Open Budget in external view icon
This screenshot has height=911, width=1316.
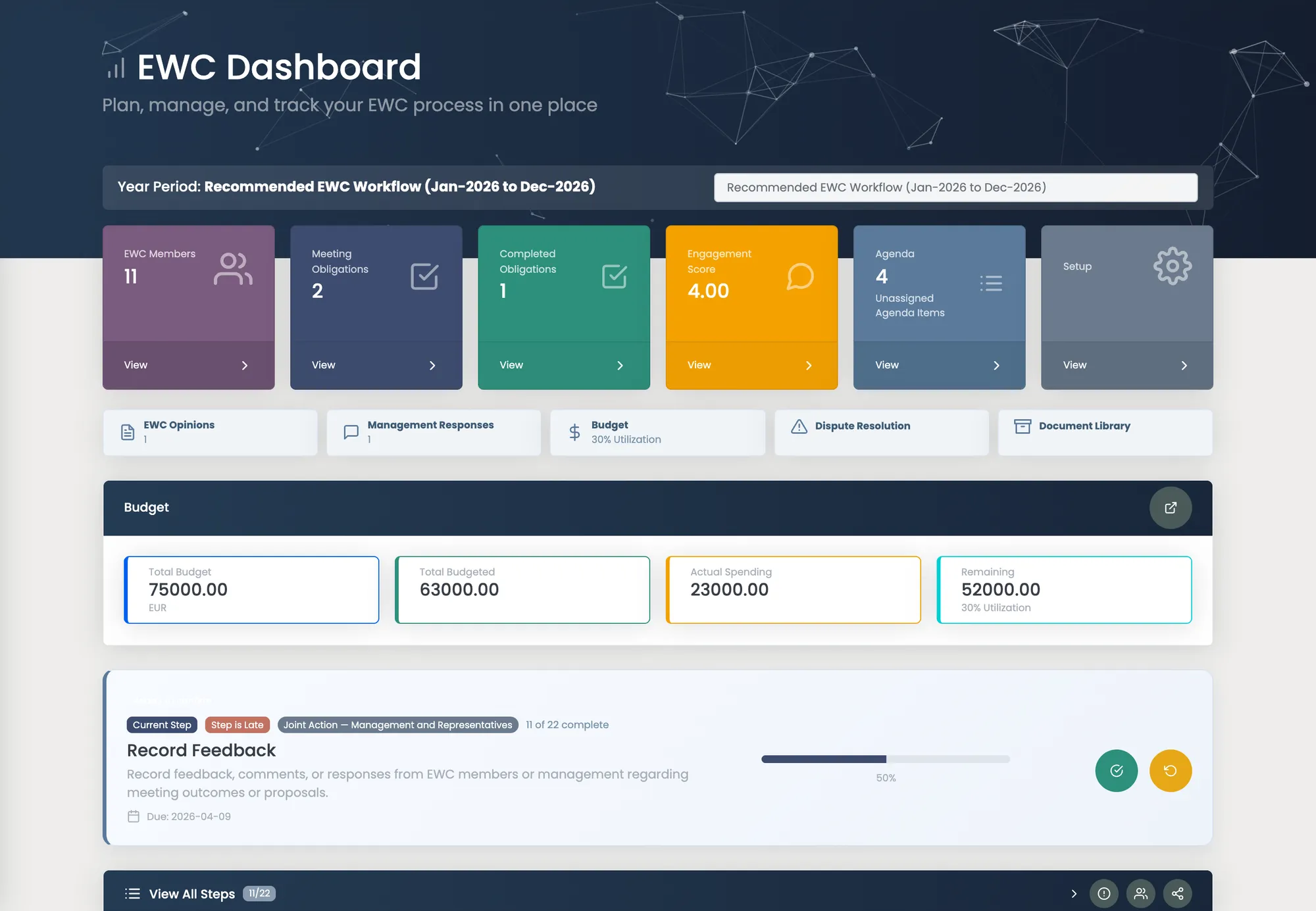pyautogui.click(x=1171, y=508)
